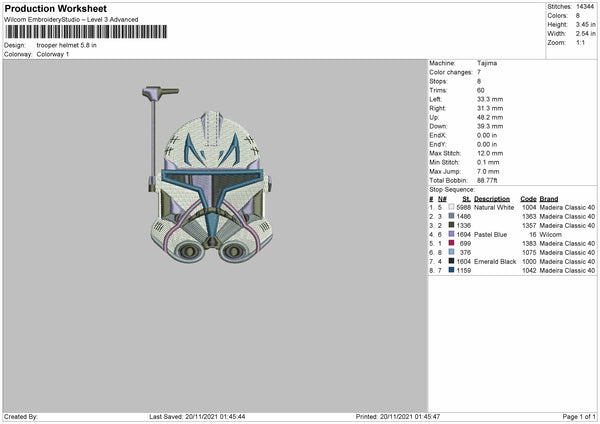Click the trooper helmet embroidery preview

coord(209,174)
